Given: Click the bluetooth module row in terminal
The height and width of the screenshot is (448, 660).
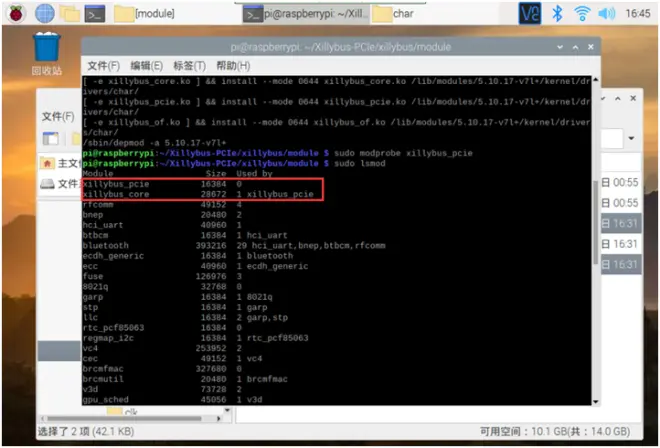Looking at the screenshot, I should click(234, 245).
